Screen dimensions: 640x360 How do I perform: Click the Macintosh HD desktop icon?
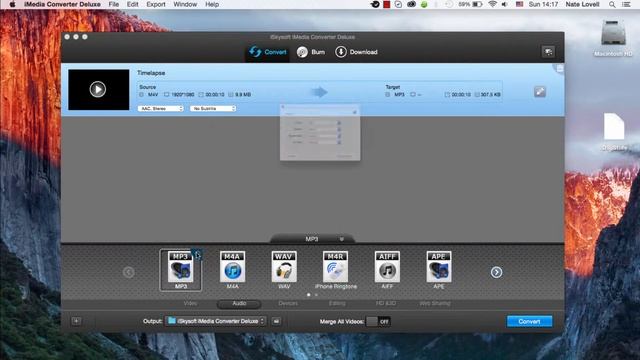coord(613,38)
